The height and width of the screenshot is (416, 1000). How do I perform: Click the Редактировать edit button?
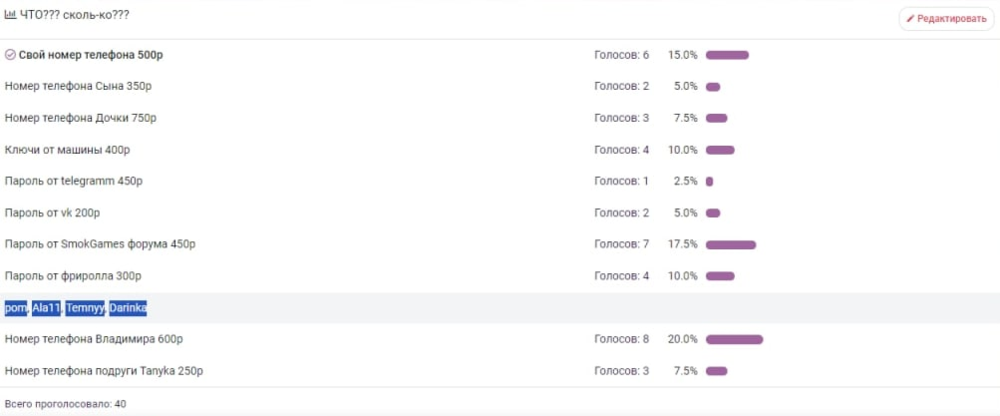pos(946,19)
